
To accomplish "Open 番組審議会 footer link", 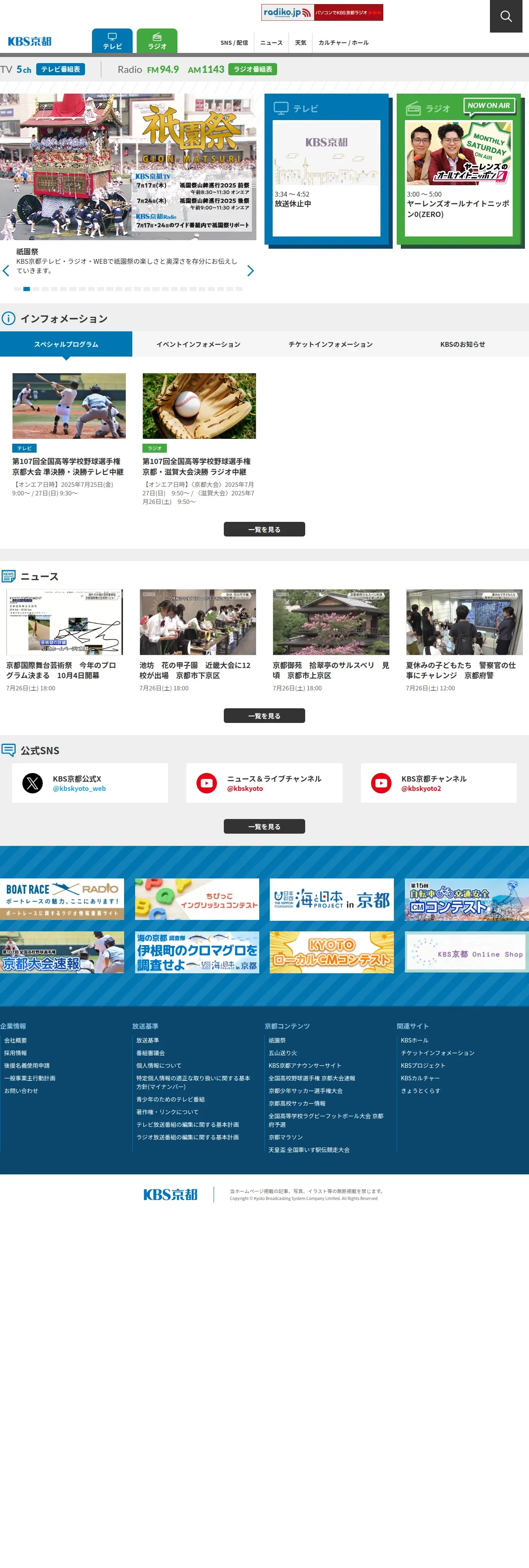I will pos(151,1053).
